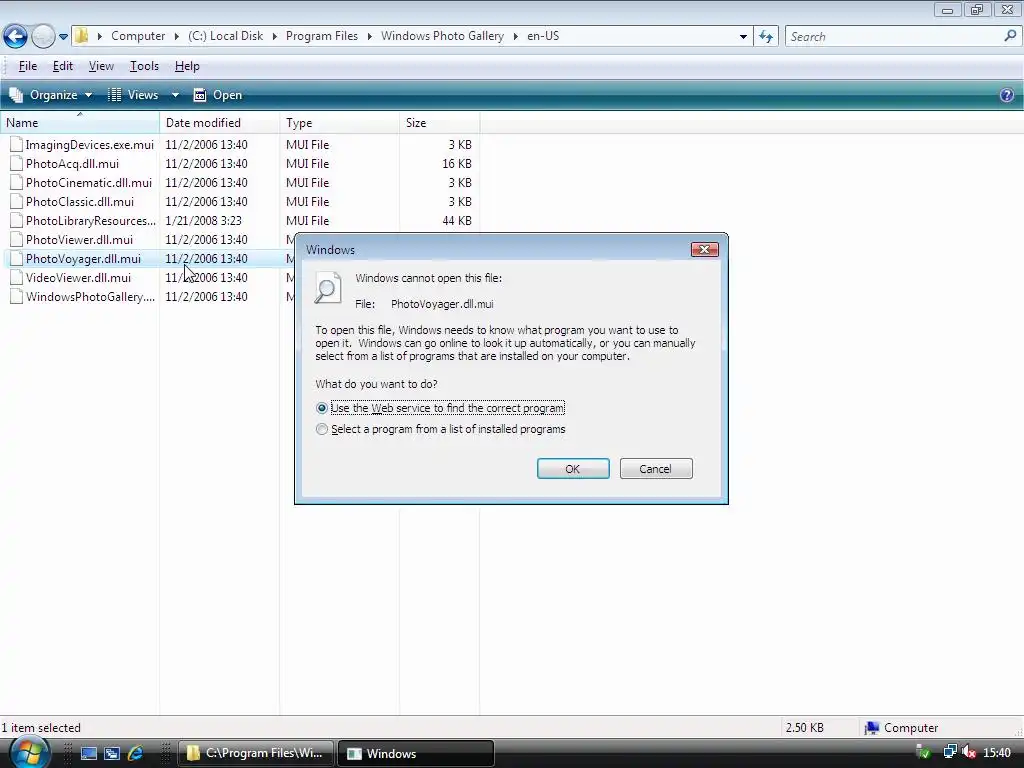Switch to C:\Program Files taskbar button
The width and height of the screenshot is (1024, 768).
(256, 753)
